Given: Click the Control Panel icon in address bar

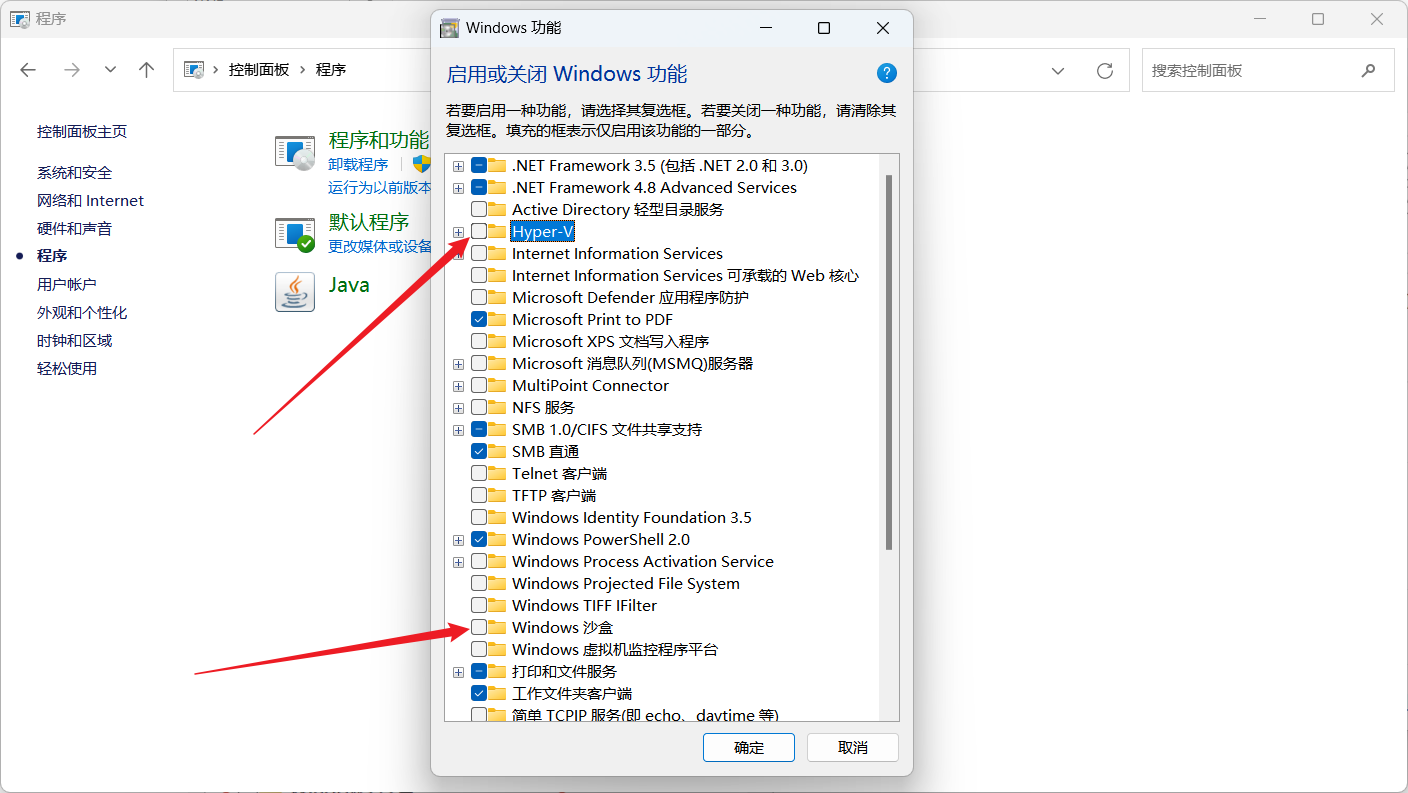Looking at the screenshot, I should (195, 70).
